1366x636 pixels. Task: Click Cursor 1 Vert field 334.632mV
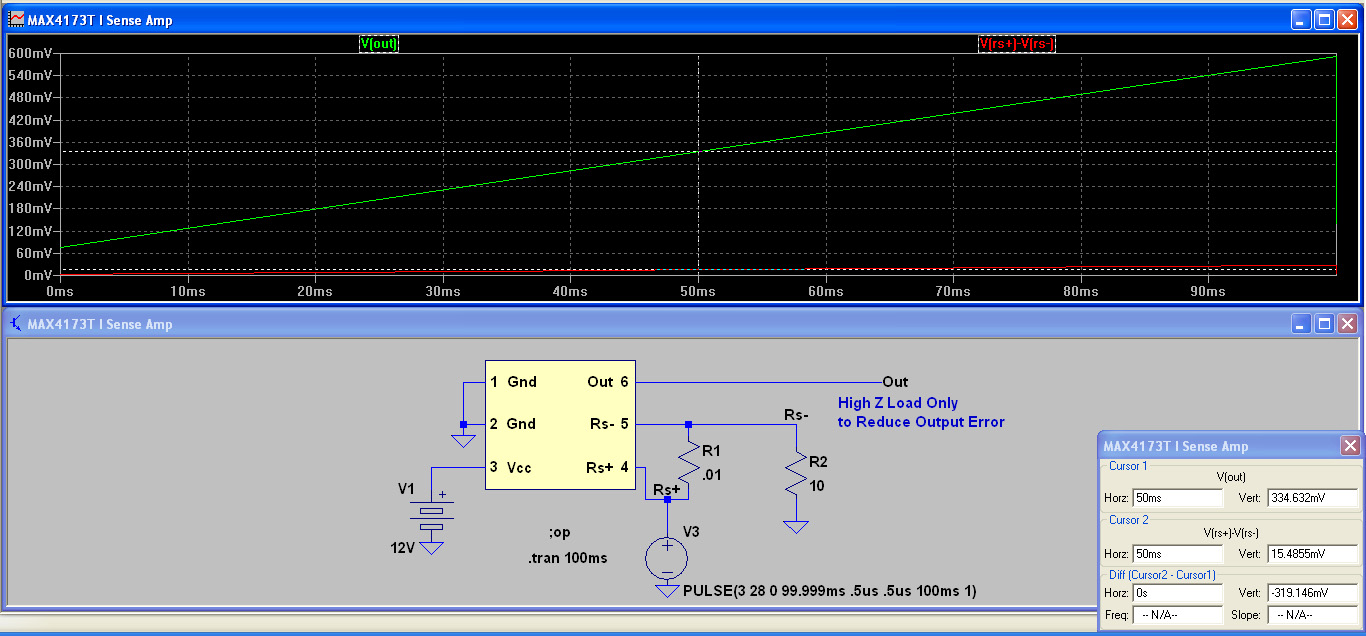coord(1312,498)
